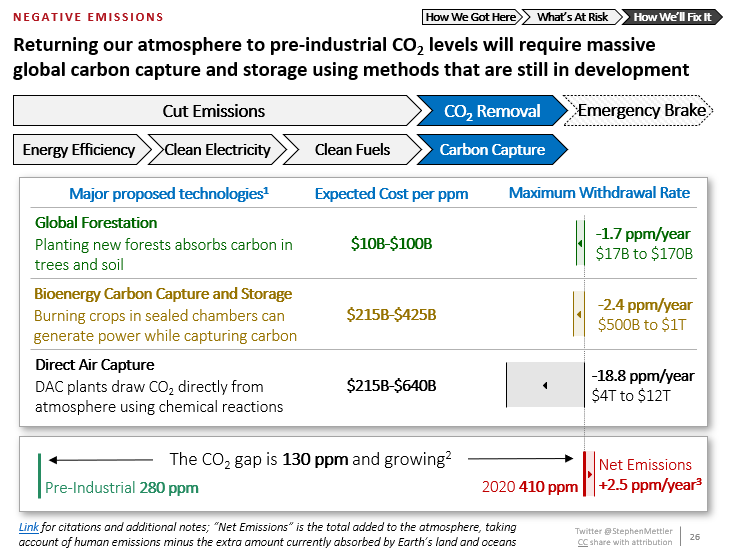Click the red Net Emissions arrow marker
The height and width of the screenshot is (557, 731).
click(x=588, y=474)
